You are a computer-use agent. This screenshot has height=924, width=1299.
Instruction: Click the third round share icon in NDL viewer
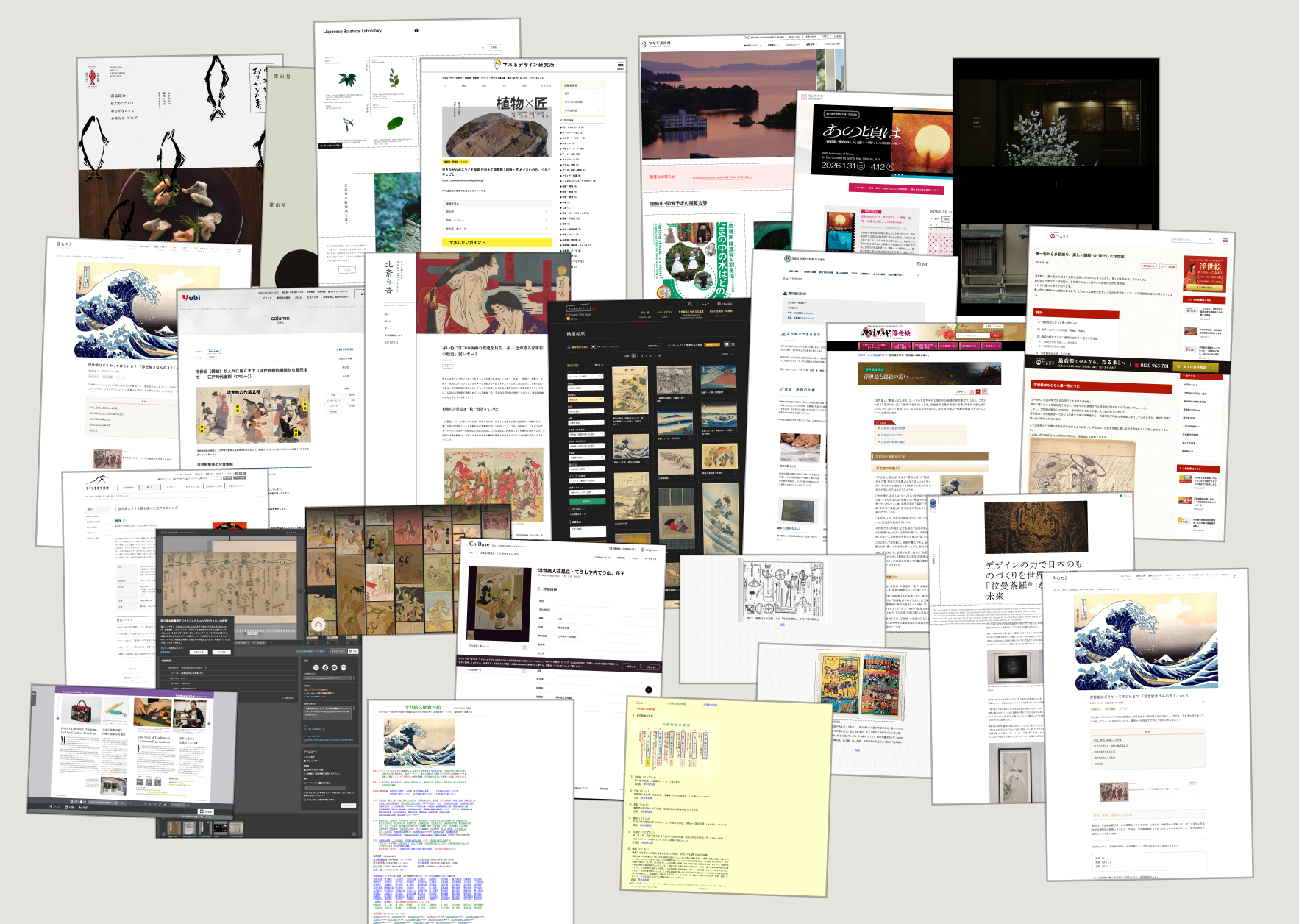pos(335,667)
